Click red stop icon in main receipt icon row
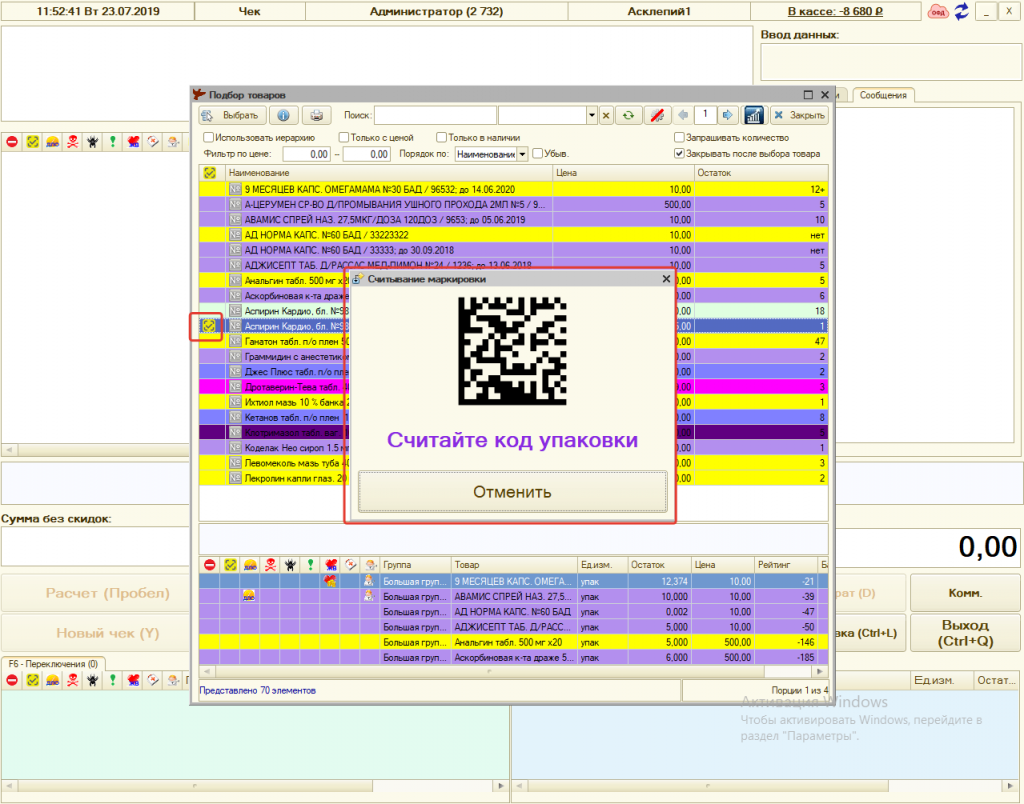 (12, 142)
